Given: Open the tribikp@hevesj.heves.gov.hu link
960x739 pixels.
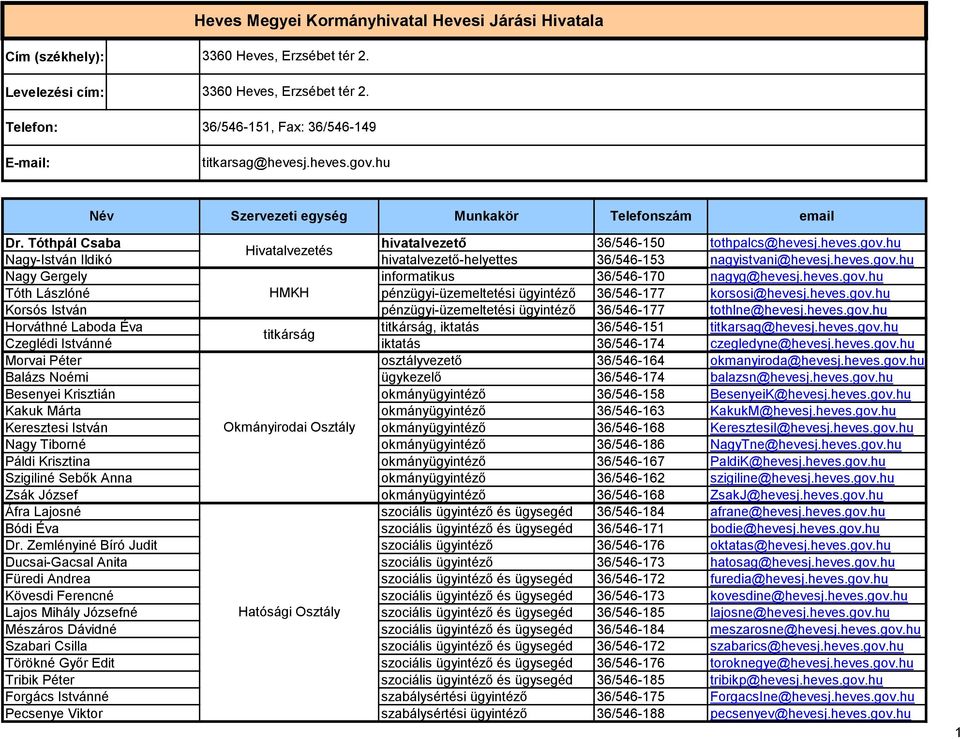Looking at the screenshot, I should point(797,680).
